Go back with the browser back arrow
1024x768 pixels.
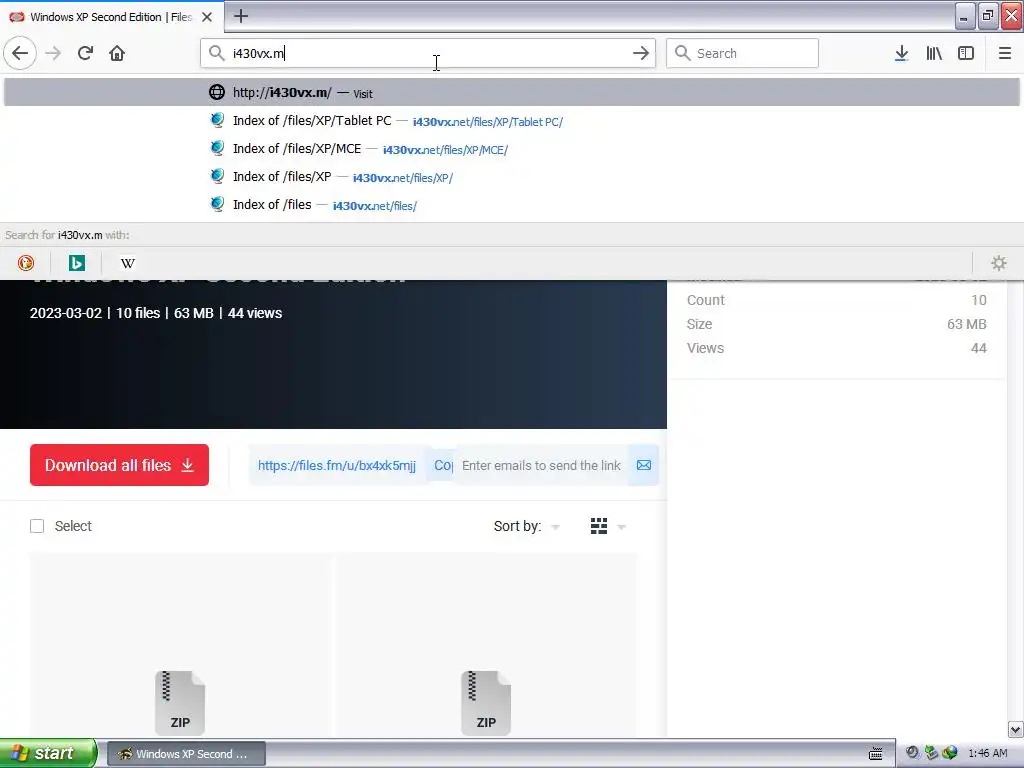click(20, 53)
